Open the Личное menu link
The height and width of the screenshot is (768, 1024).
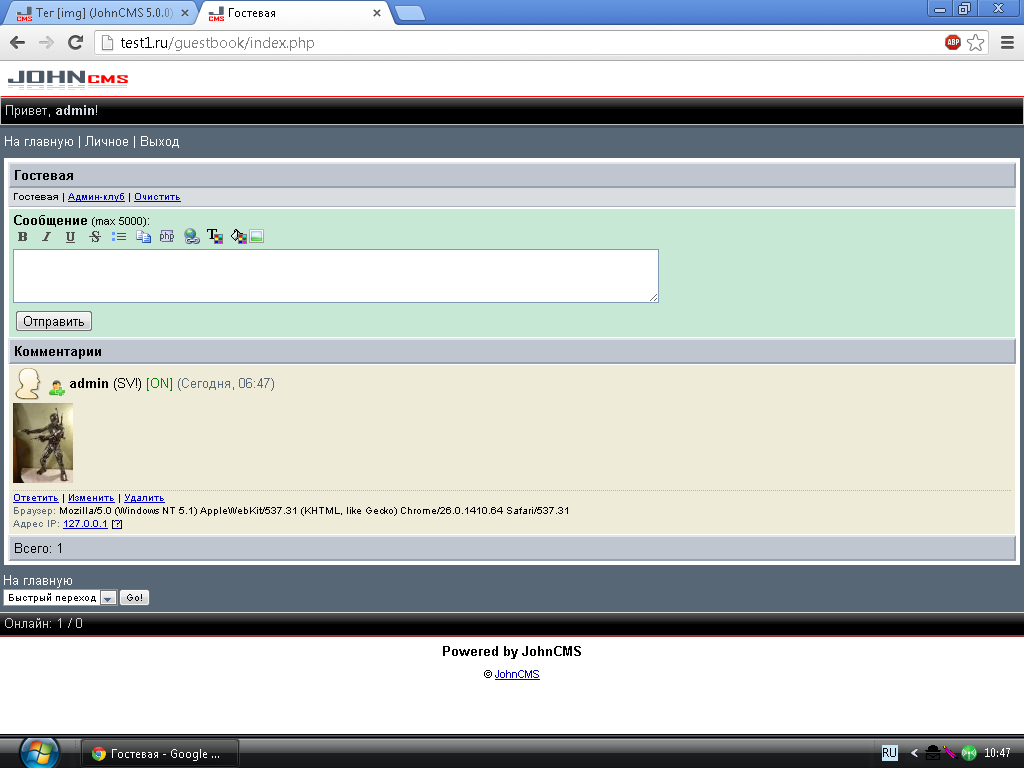coord(106,142)
